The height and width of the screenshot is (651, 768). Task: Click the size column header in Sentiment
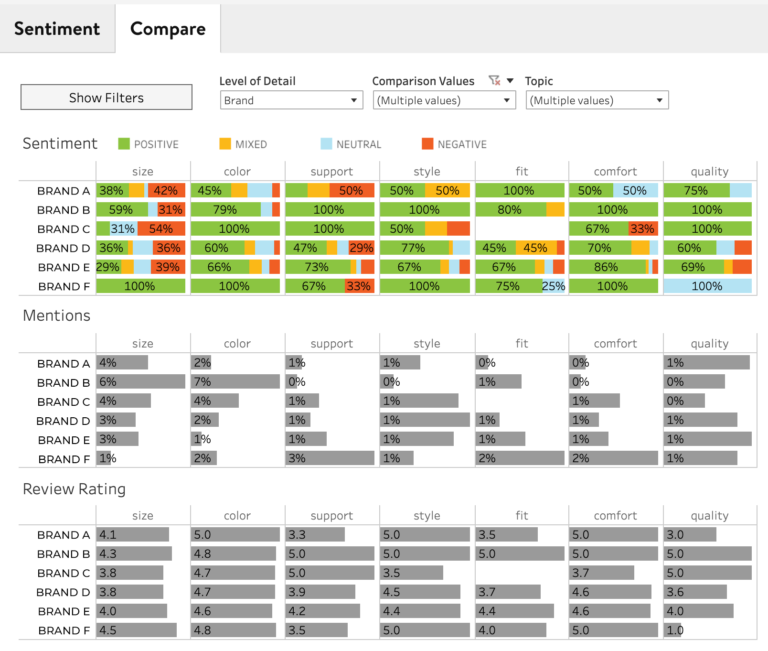142,171
